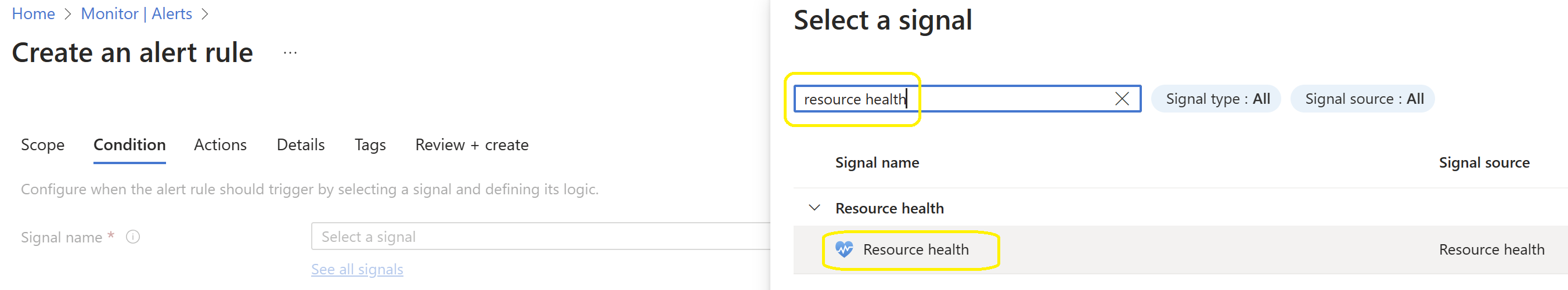Open the Select a signal dropdown
Viewport: 1568px width, 290px height.
tap(539, 237)
